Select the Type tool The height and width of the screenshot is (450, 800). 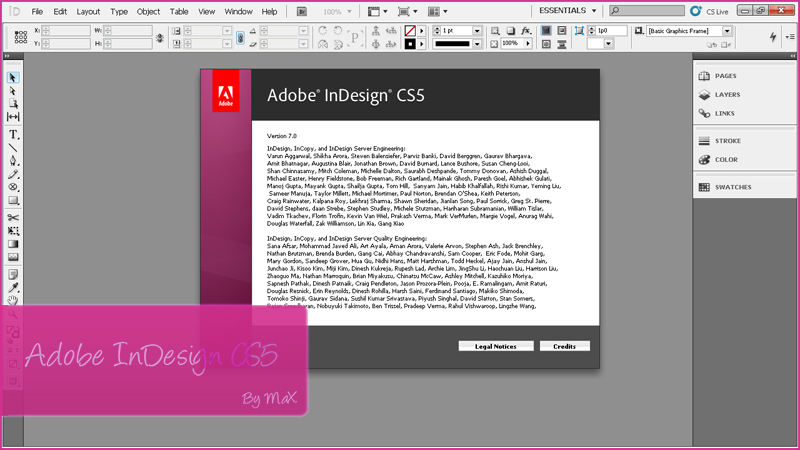point(13,135)
